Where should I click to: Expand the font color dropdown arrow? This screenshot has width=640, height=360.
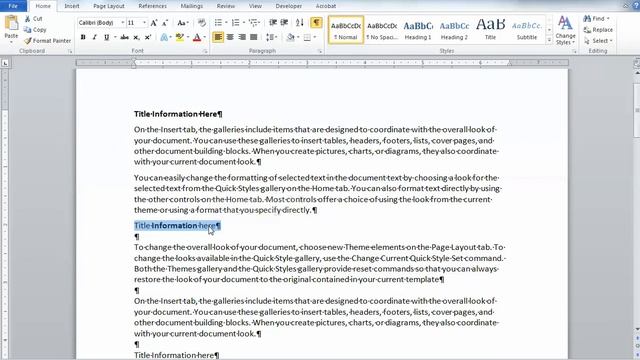click(x=204, y=37)
